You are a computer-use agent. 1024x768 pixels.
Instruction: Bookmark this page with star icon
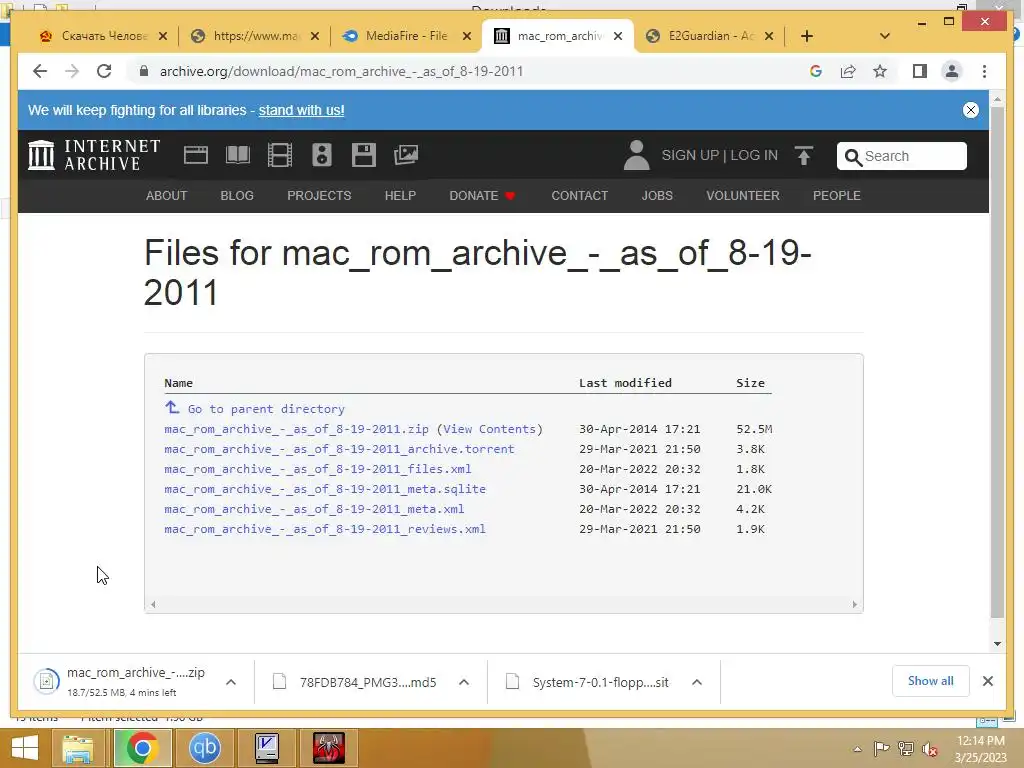(880, 71)
